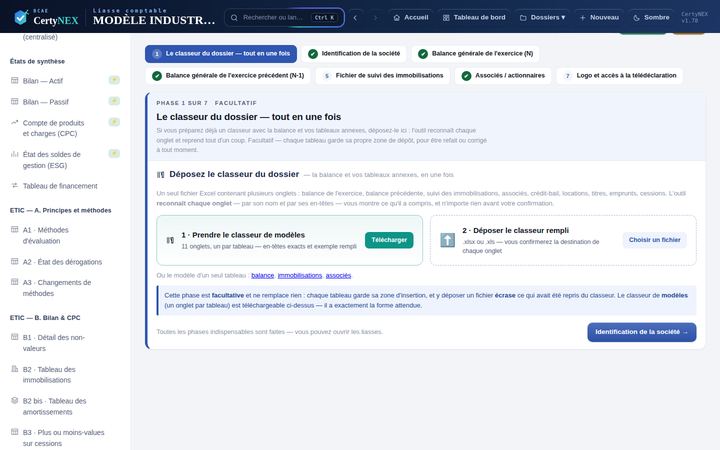Open the associés template link
The width and height of the screenshot is (720, 450).
(x=338, y=276)
